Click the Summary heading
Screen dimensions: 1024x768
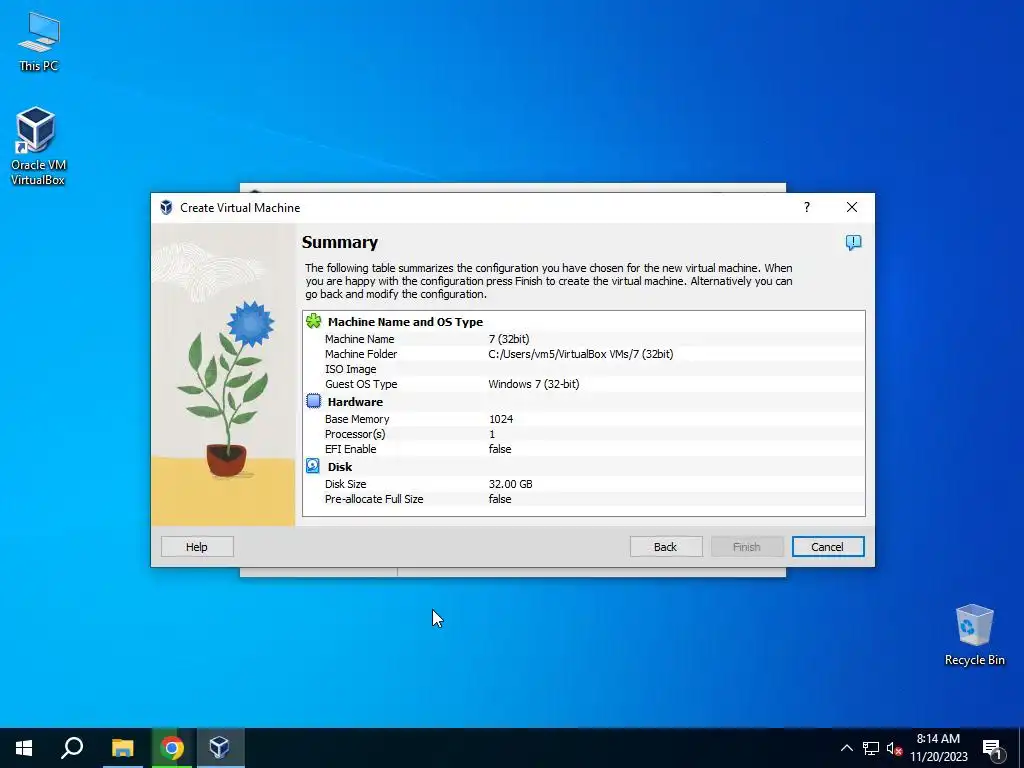340,242
